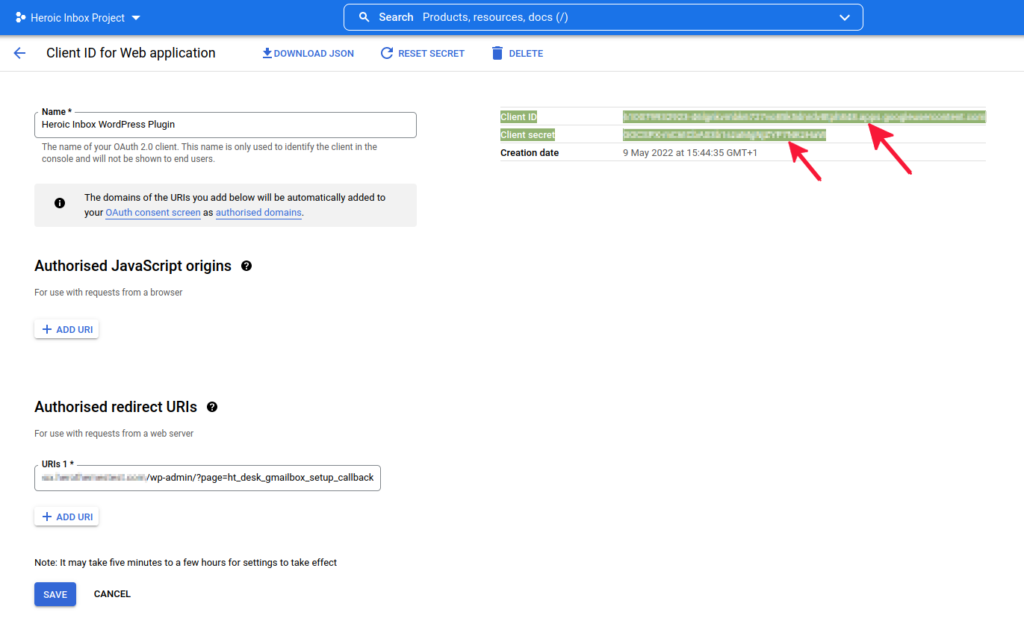Click the Client secret label

[527, 135]
